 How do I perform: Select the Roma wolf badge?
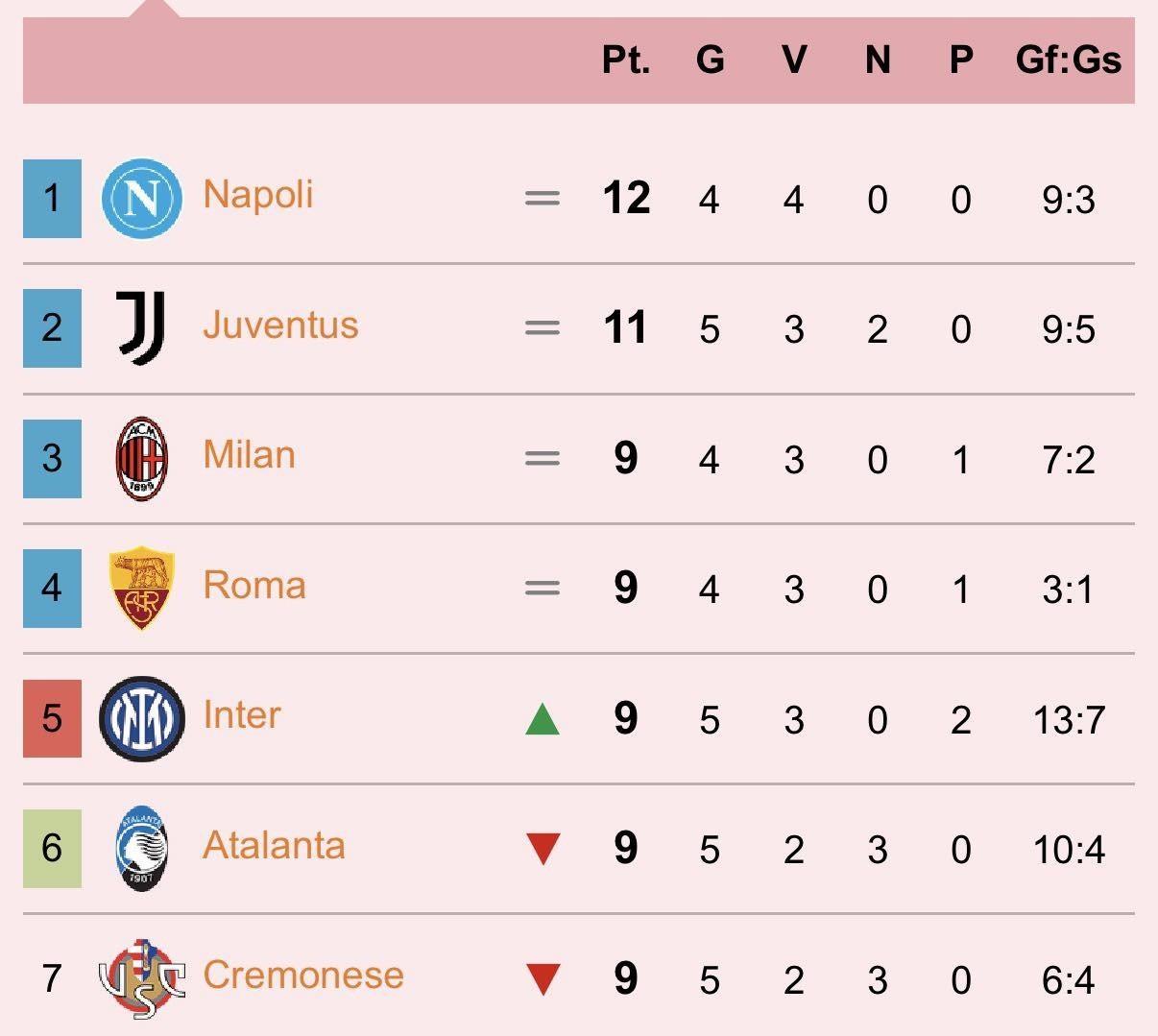141,589
